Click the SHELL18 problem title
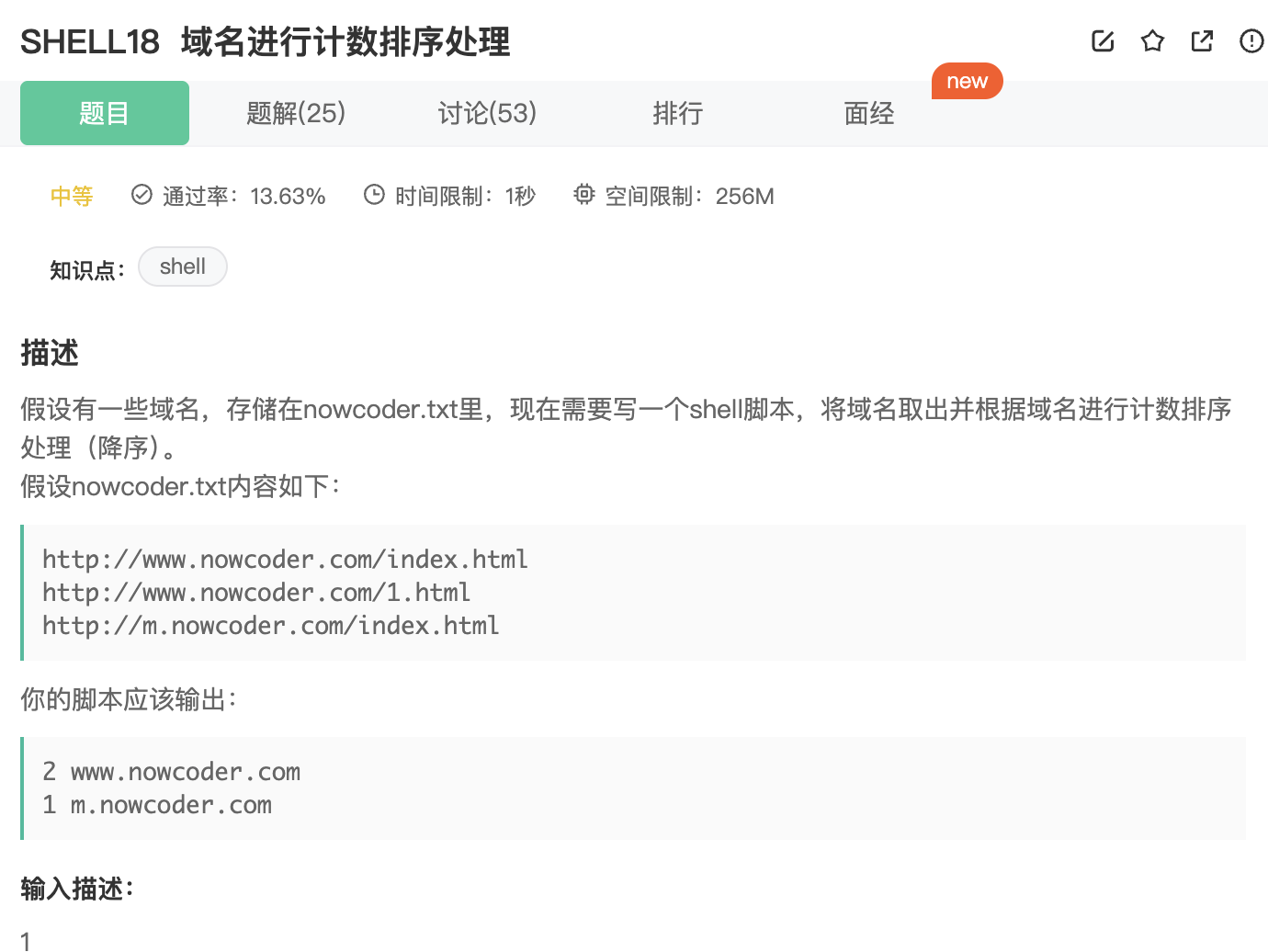1268x952 pixels. (x=266, y=41)
